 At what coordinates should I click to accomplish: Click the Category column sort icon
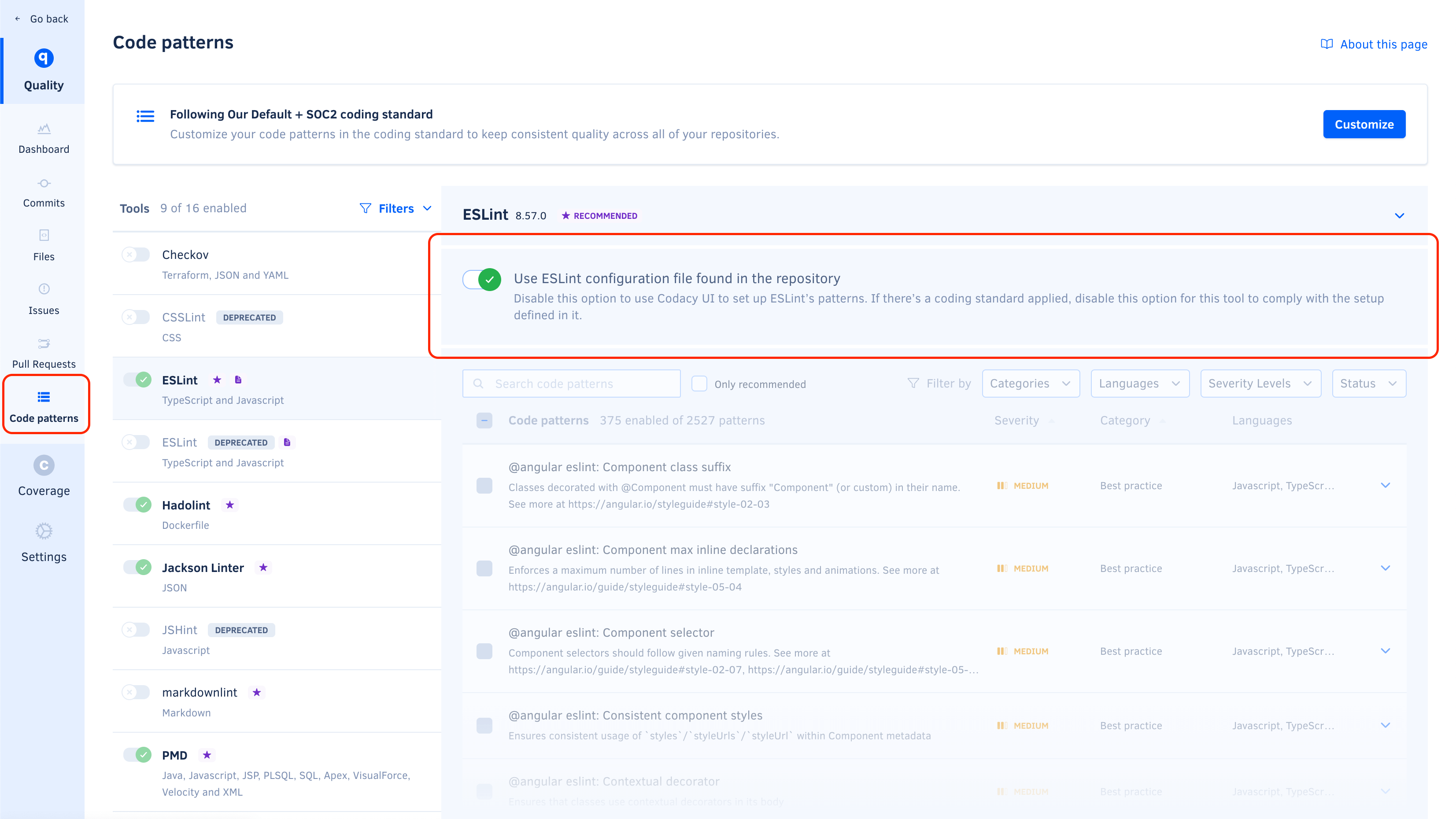[1163, 421]
